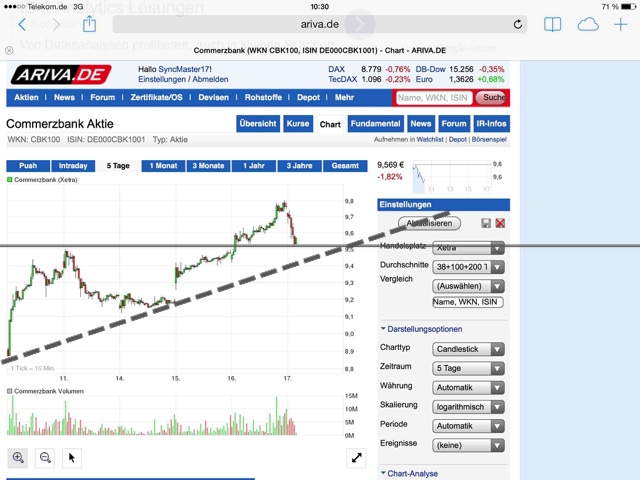Select the Gesamt chart period

click(x=345, y=166)
